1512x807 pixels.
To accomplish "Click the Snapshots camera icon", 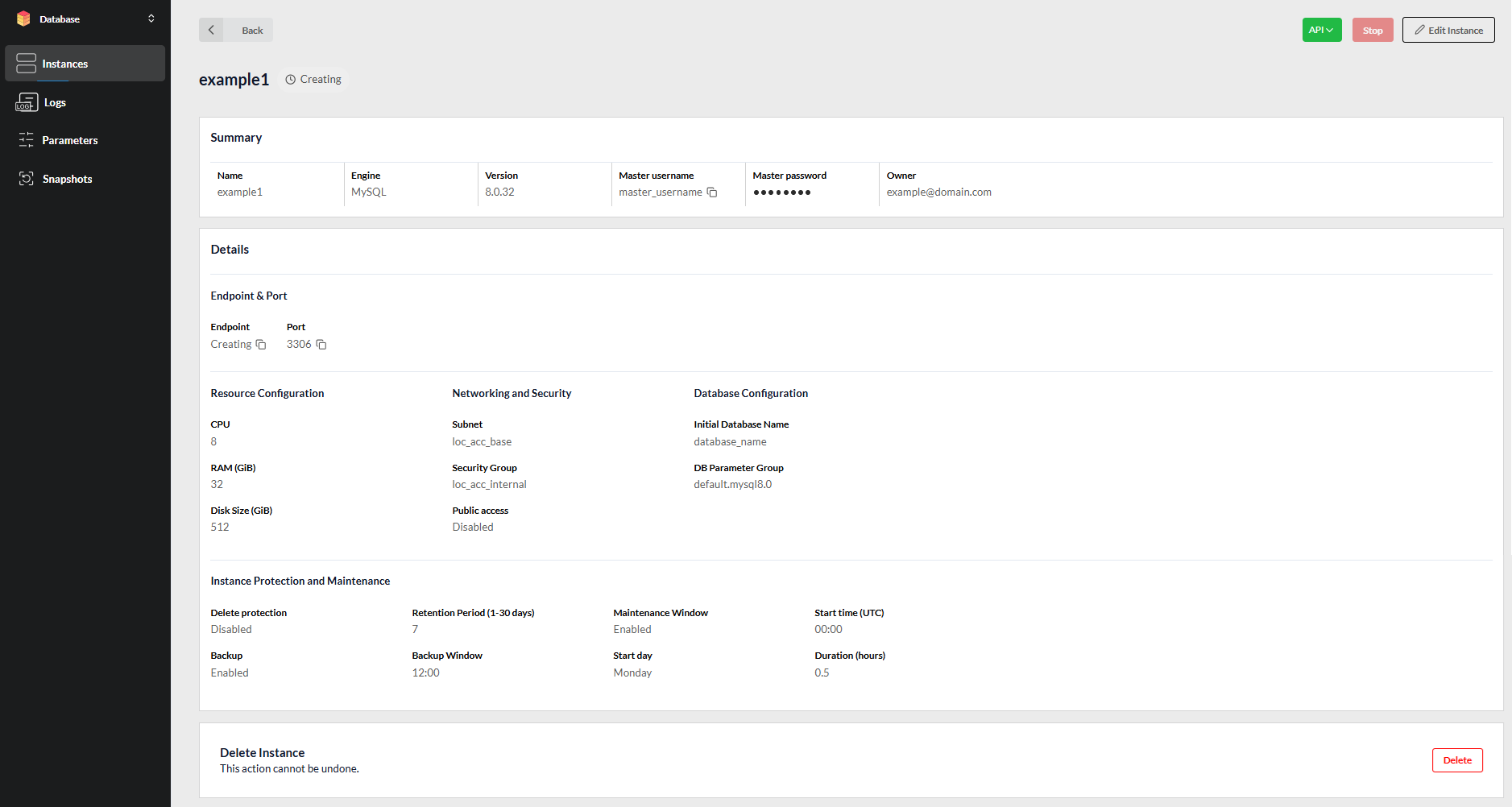I will 26,179.
